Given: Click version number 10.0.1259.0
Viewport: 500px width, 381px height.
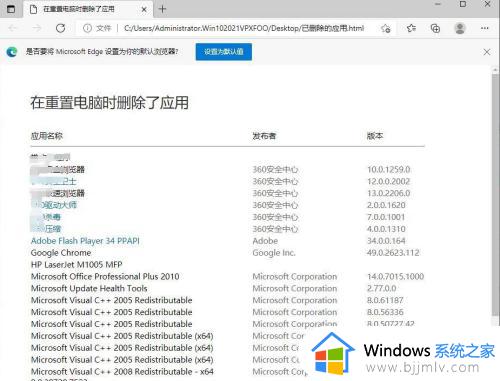Looking at the screenshot, I should (x=389, y=169).
